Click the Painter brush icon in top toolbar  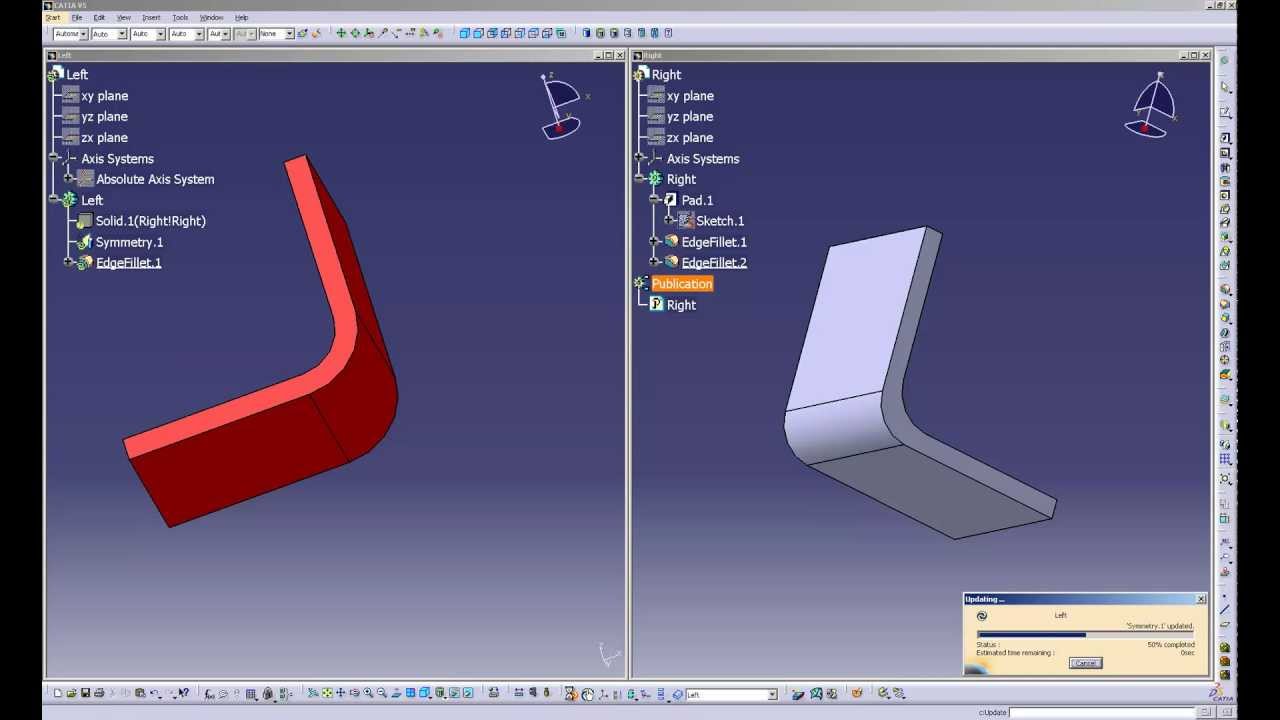[x=316, y=33]
